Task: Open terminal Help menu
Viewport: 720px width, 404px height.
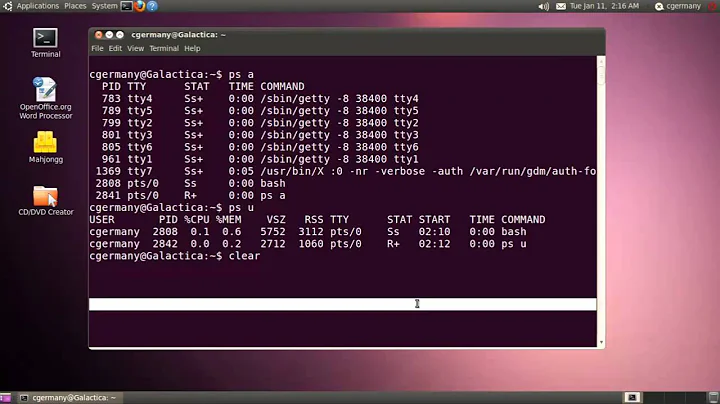Action: pyautogui.click(x=192, y=48)
